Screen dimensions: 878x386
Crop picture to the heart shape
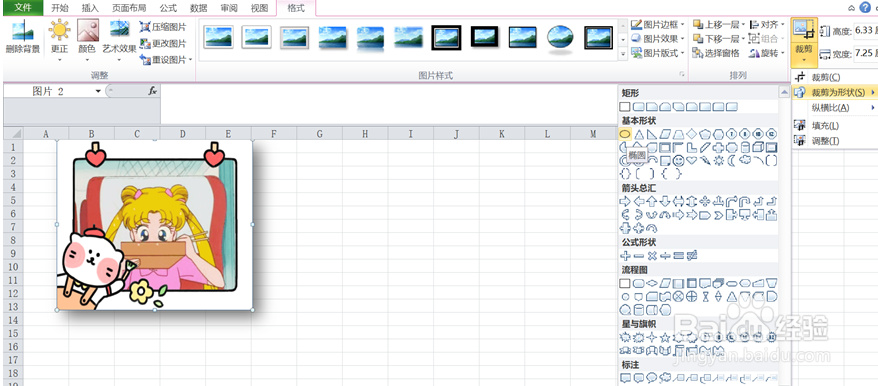692,160
